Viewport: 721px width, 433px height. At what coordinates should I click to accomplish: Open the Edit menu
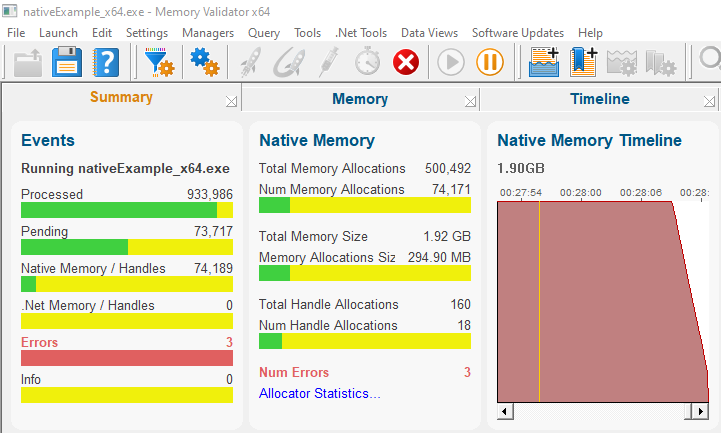point(102,33)
